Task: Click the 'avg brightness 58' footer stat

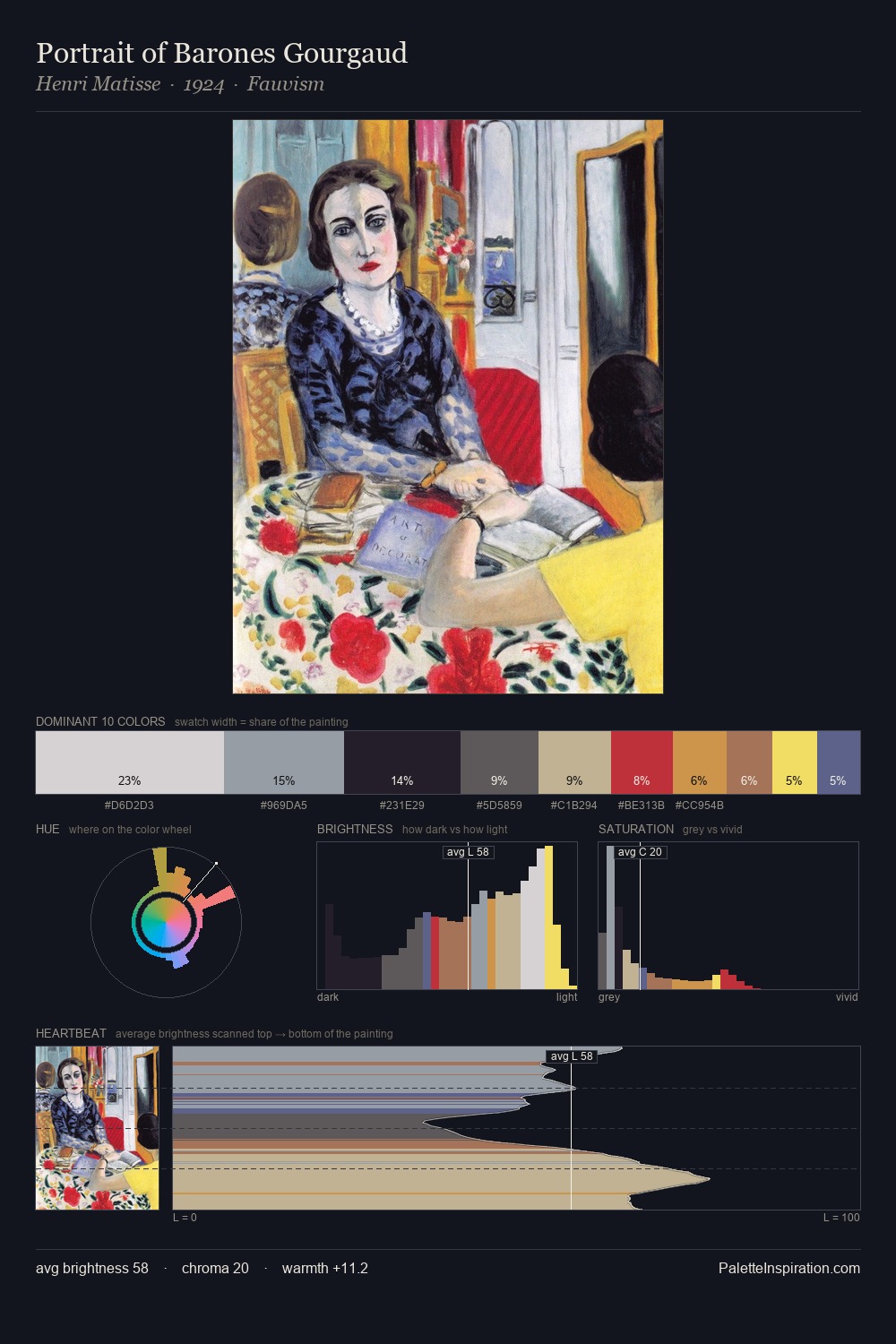Action: pyautogui.click(x=92, y=1268)
